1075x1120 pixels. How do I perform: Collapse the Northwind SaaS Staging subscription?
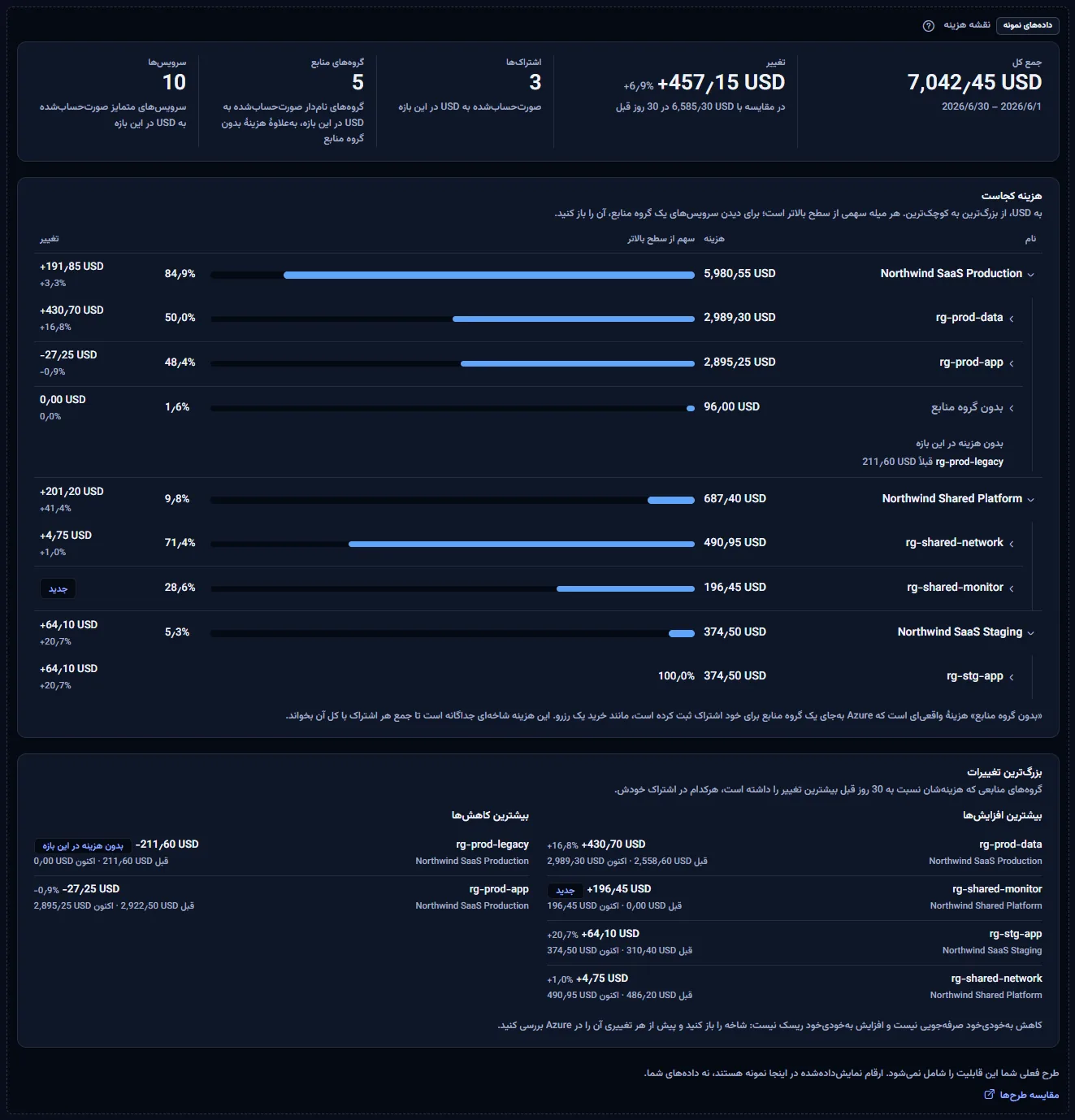1030,633
